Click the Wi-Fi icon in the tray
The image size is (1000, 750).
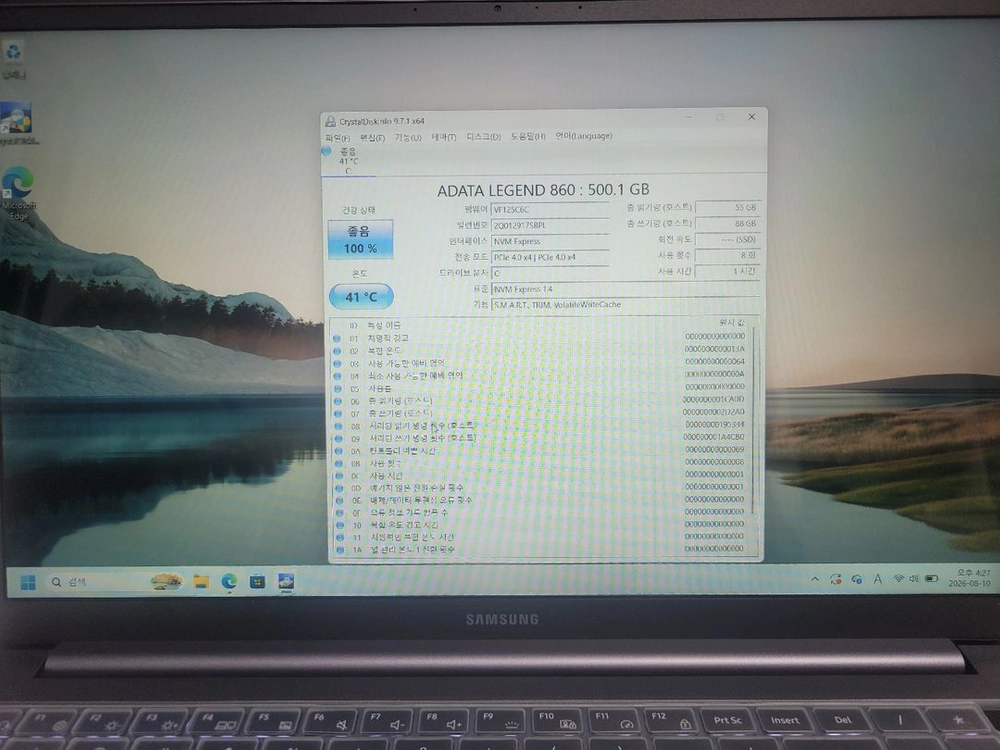click(899, 578)
